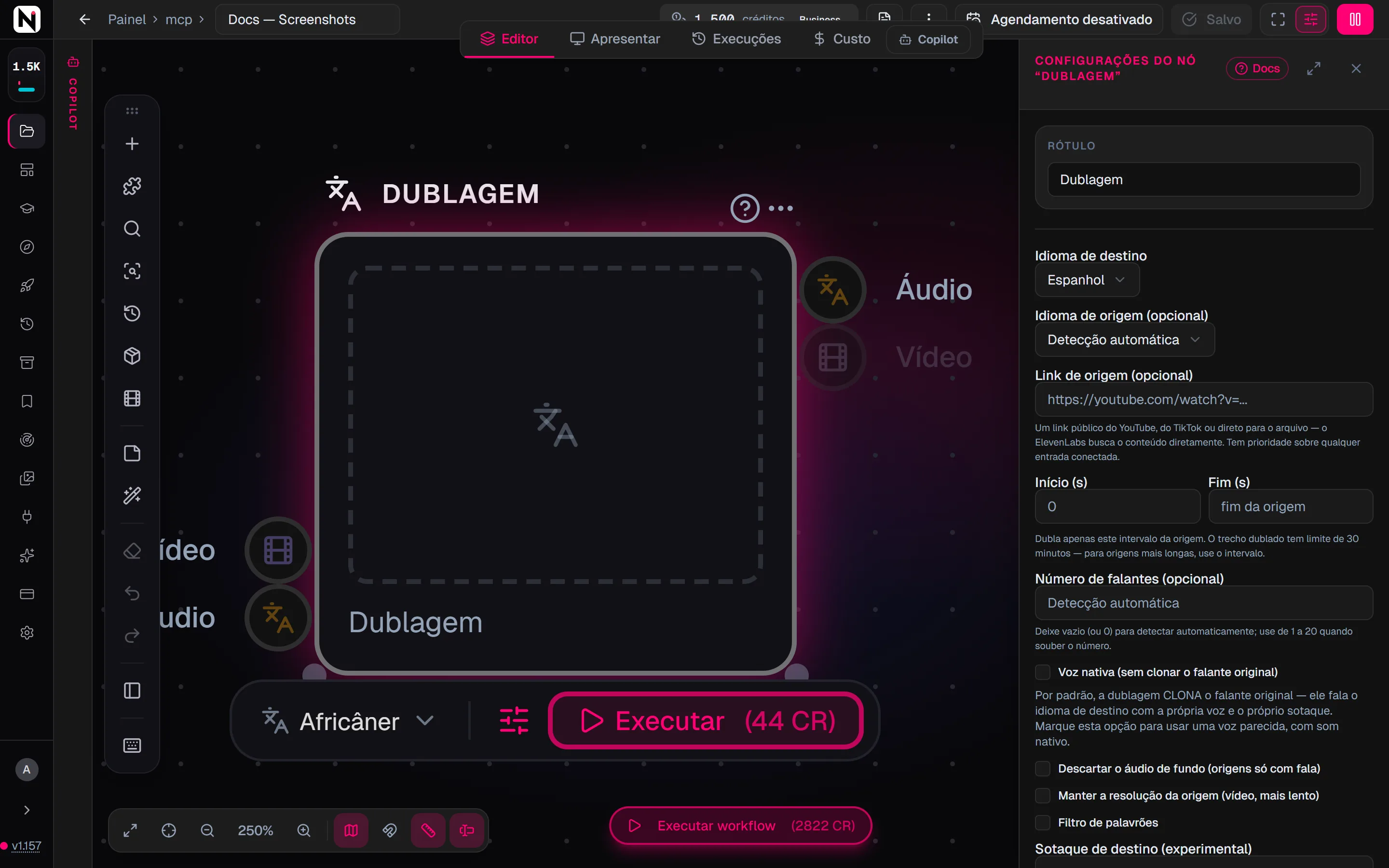
Task: Click the keyboard shortcuts icon
Action: (132, 745)
